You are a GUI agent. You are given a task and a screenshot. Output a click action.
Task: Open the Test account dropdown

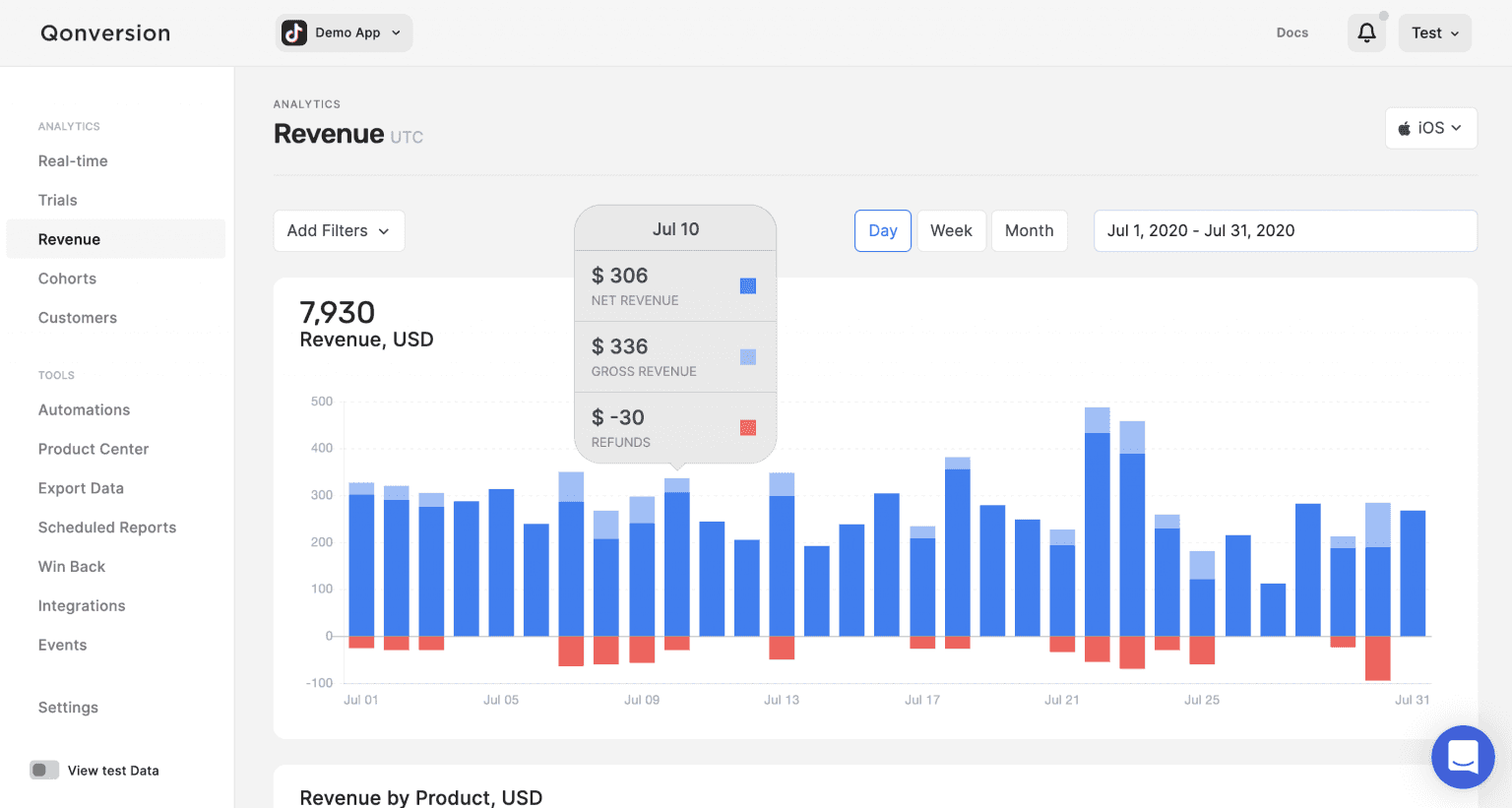click(1434, 32)
